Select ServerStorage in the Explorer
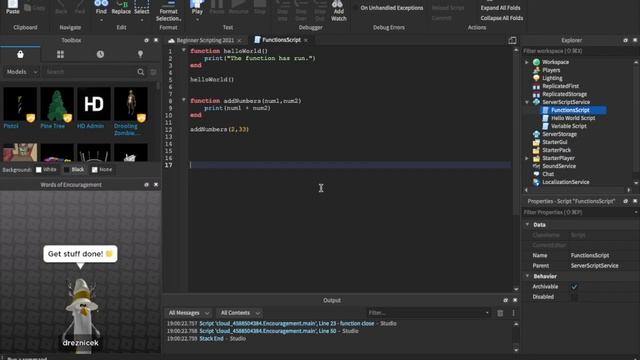This screenshot has width=640, height=360. click(559, 134)
